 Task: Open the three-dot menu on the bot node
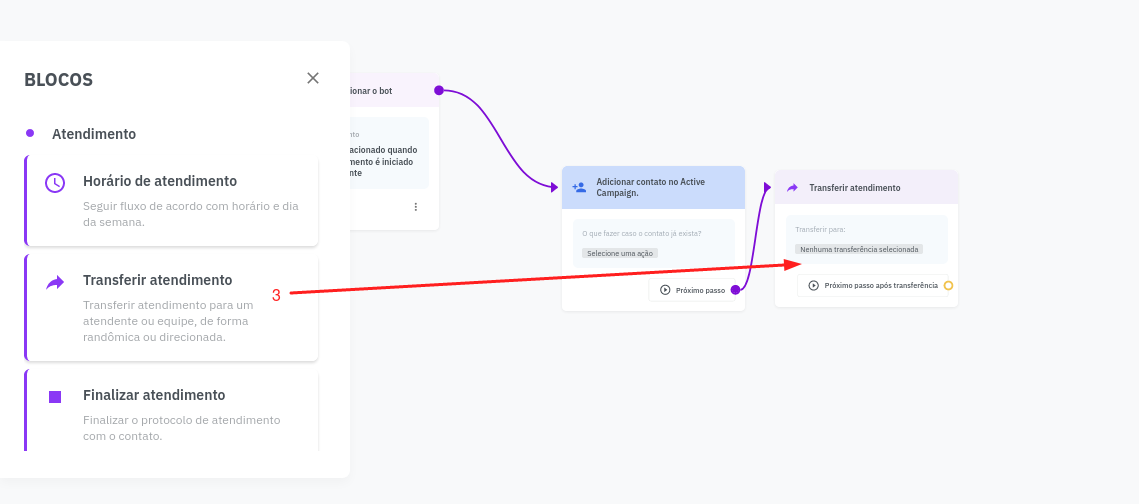pyautogui.click(x=416, y=207)
